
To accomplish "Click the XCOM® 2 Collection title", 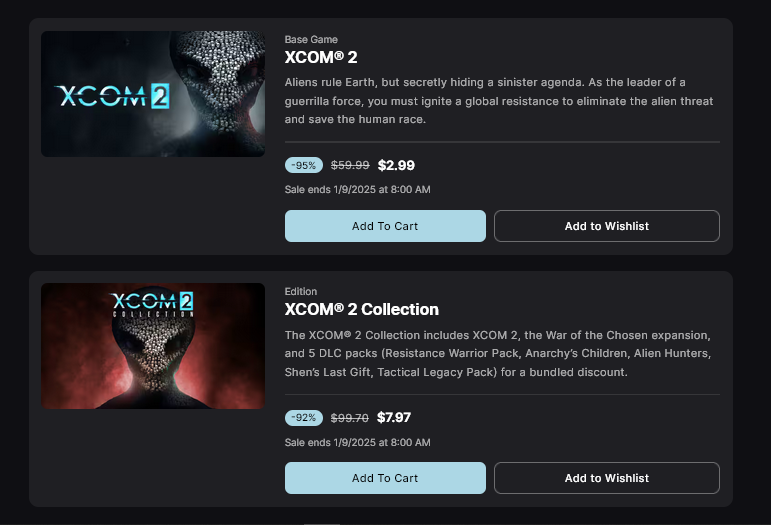I will pos(361,309).
